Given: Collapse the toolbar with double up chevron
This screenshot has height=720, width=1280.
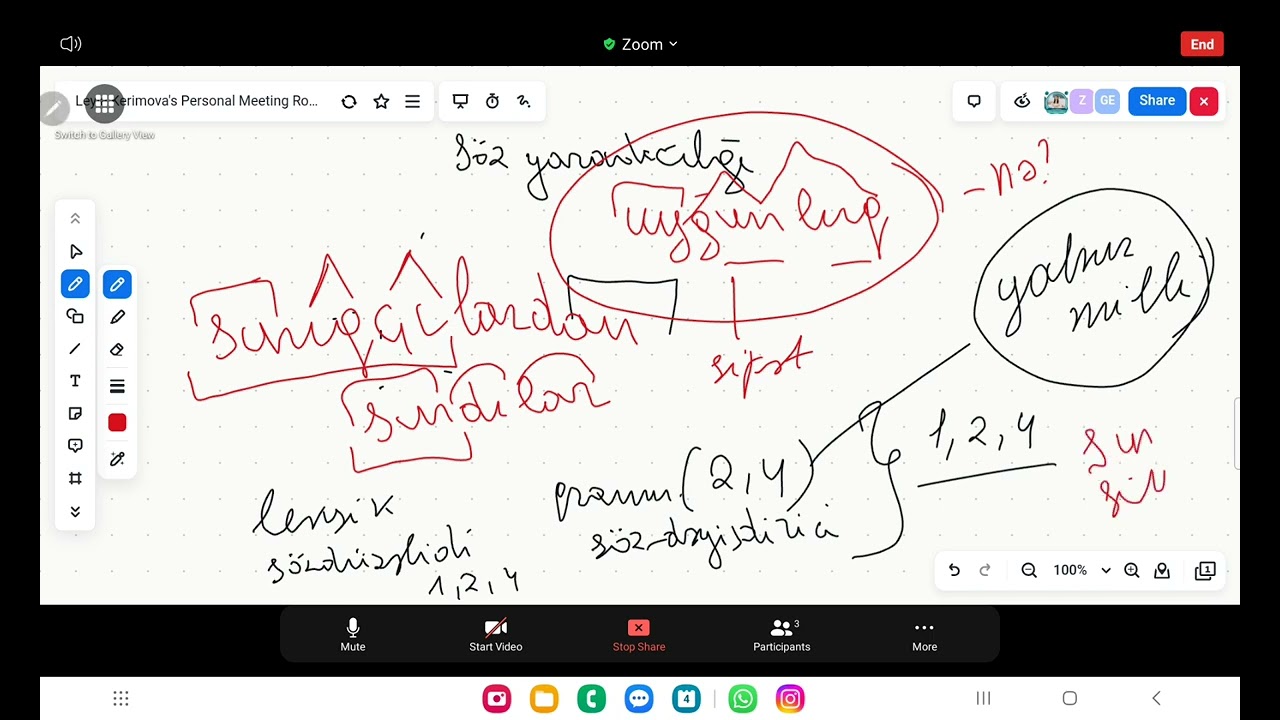Looking at the screenshot, I should tap(75, 219).
